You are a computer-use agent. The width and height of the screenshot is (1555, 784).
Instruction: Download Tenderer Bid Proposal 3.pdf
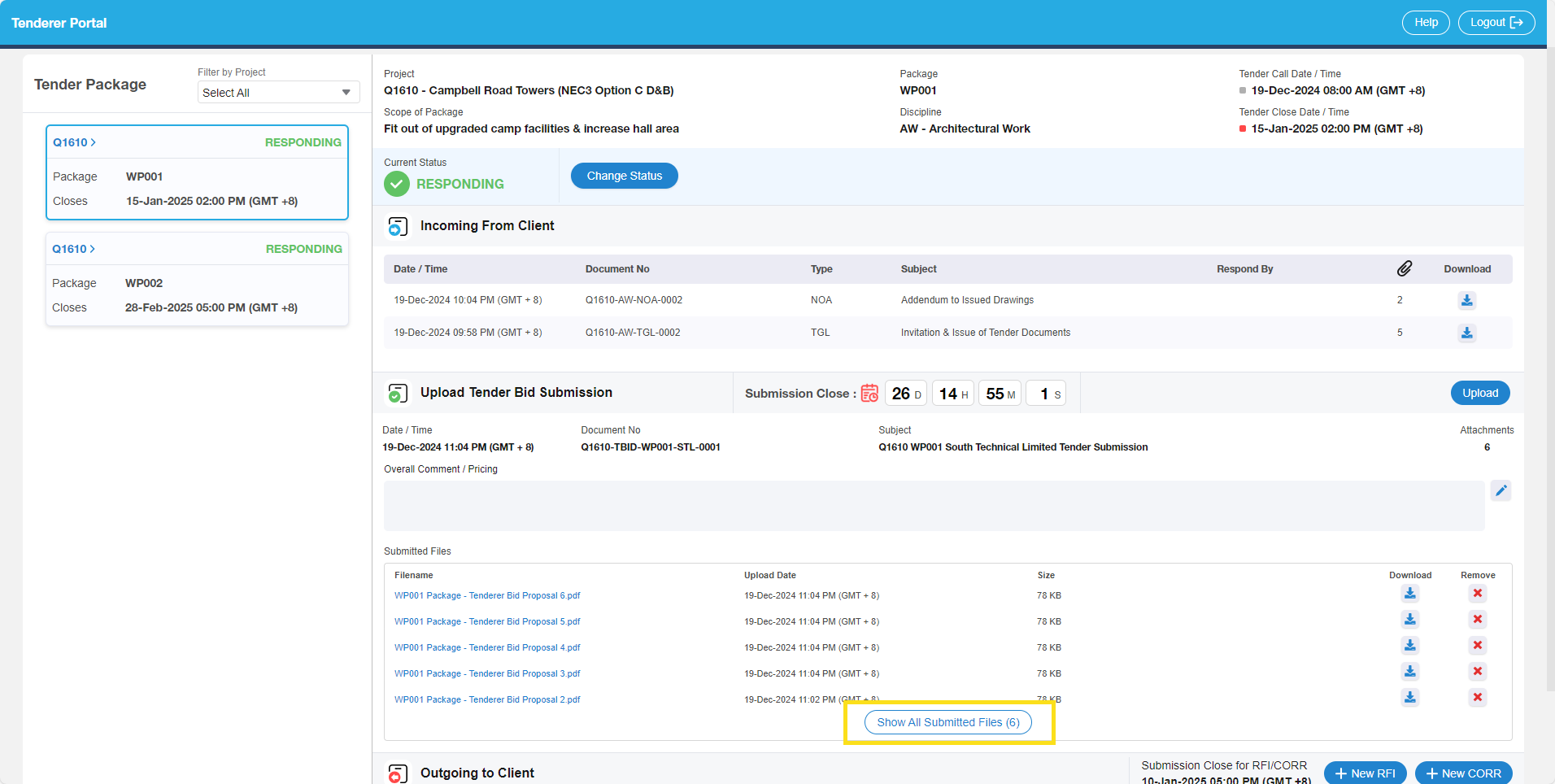click(x=1410, y=672)
